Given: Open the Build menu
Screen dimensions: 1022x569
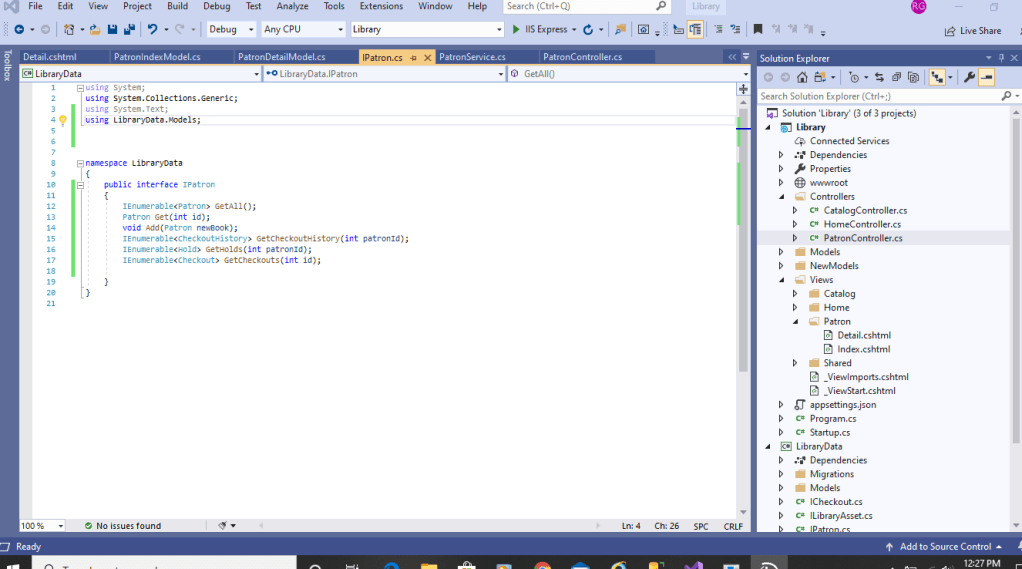Looking at the screenshot, I should (x=177, y=6).
